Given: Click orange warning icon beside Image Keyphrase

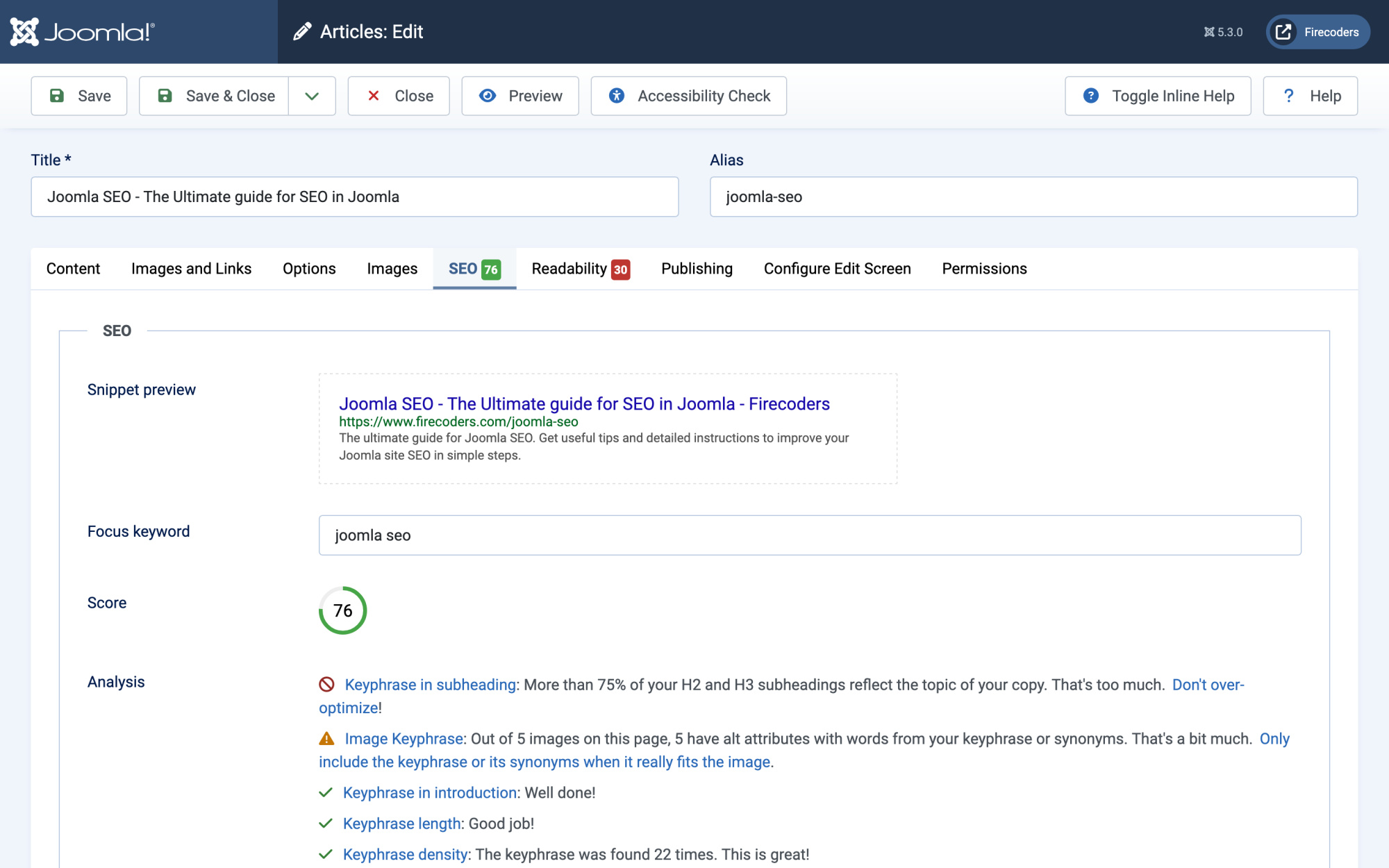Looking at the screenshot, I should tap(326, 739).
